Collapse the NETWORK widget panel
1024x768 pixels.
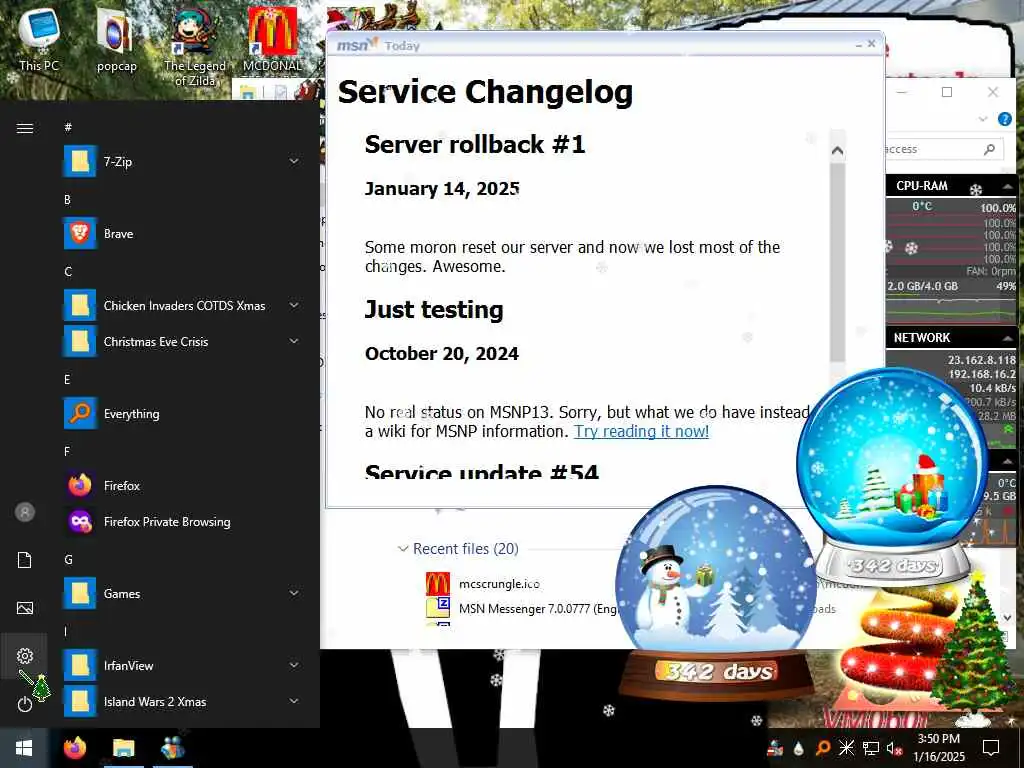point(1007,338)
